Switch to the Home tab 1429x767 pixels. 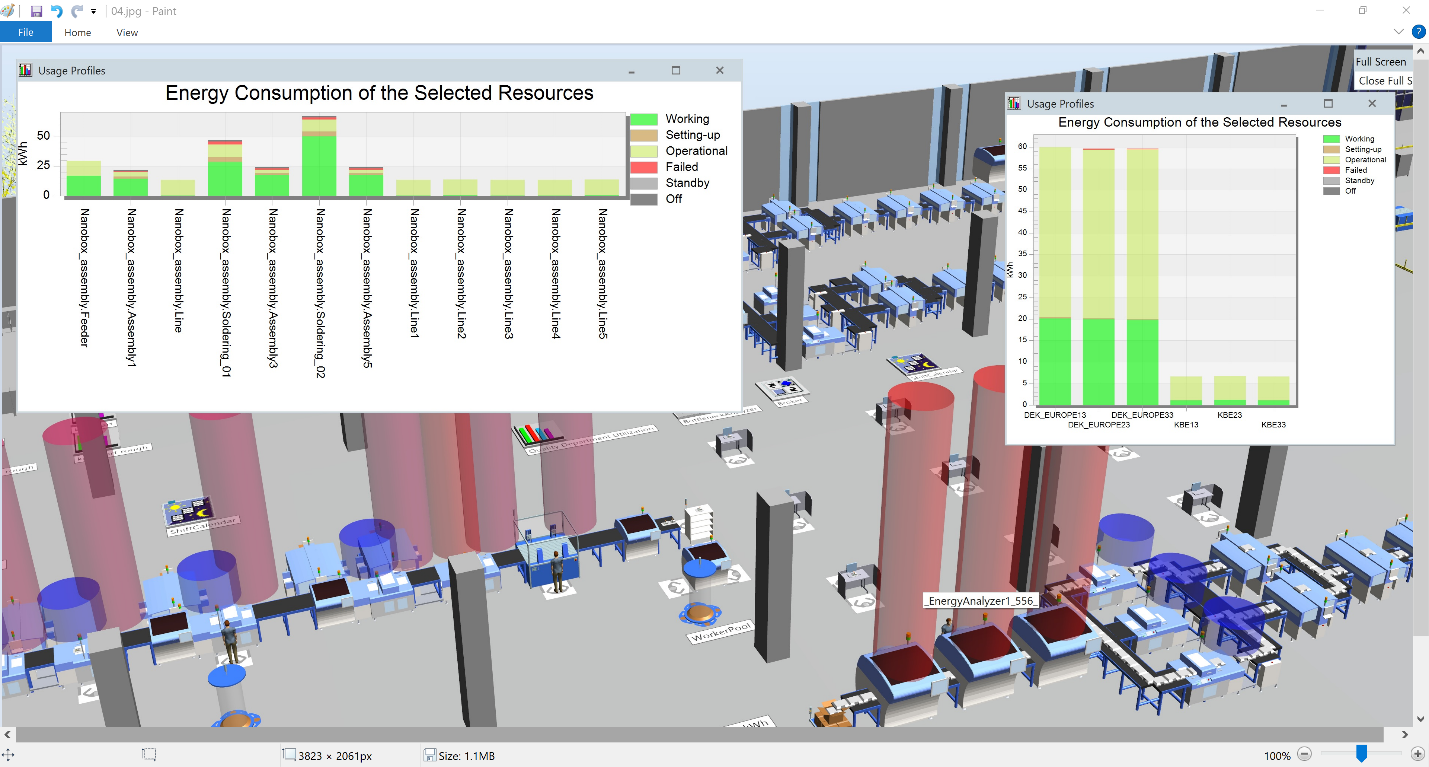77,32
